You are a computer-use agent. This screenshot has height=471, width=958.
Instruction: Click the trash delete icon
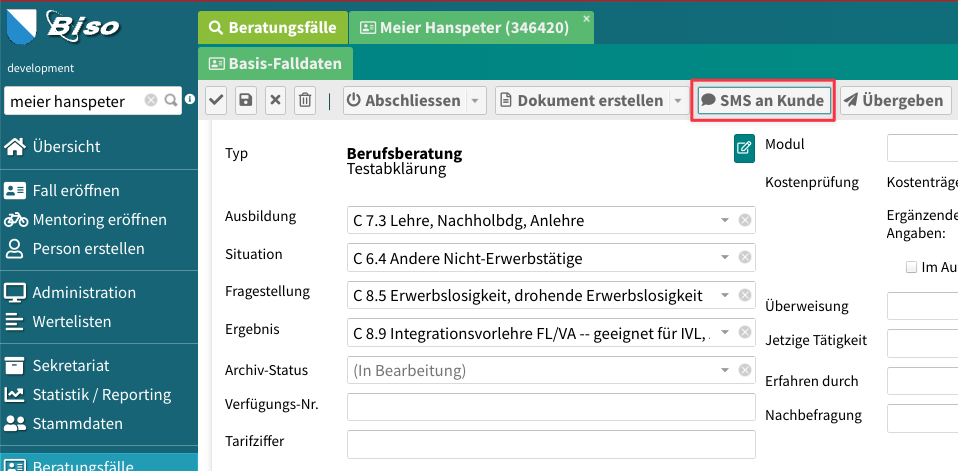click(305, 101)
